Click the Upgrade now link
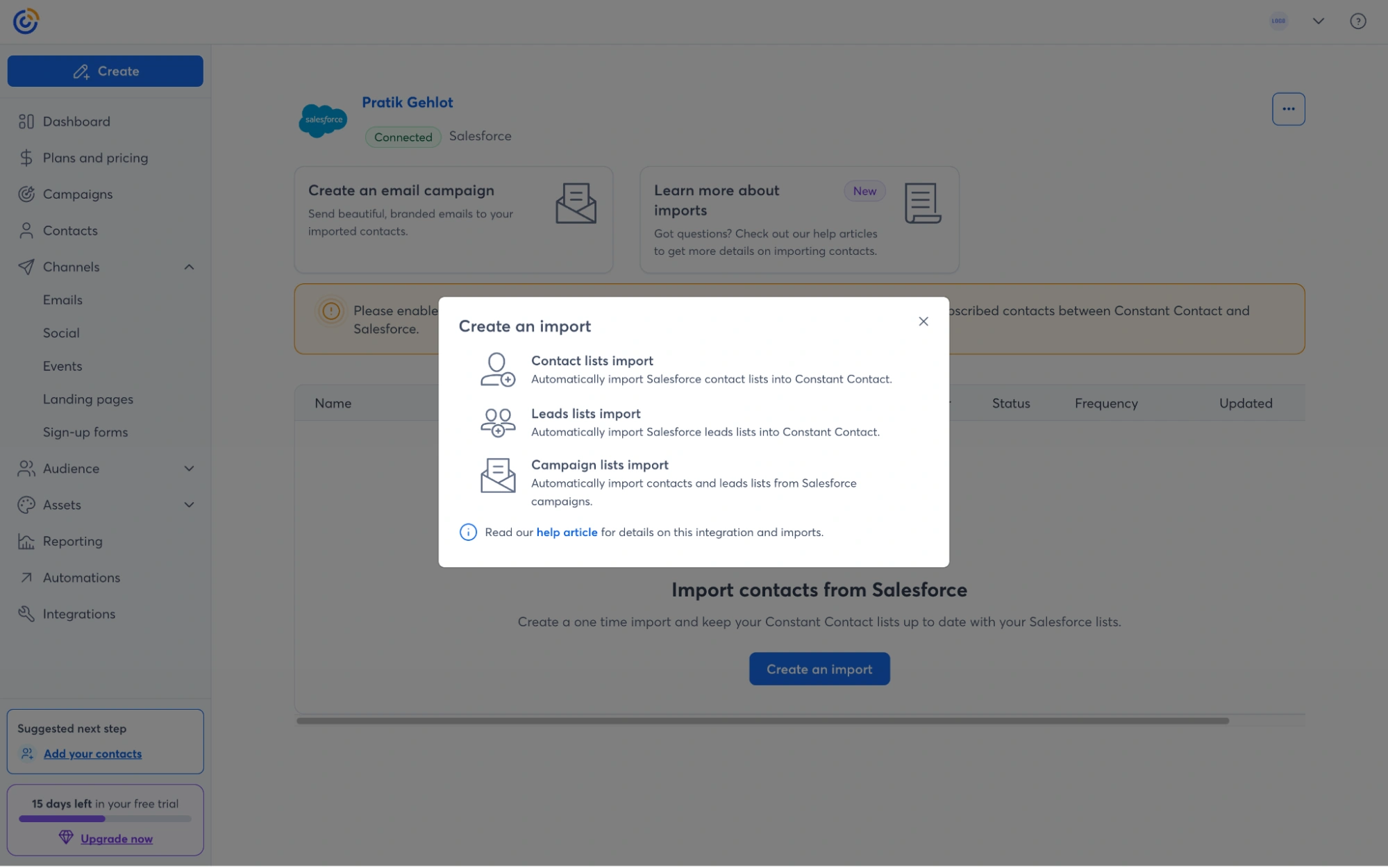Screen dimensions: 1388x868 [x=115, y=838]
